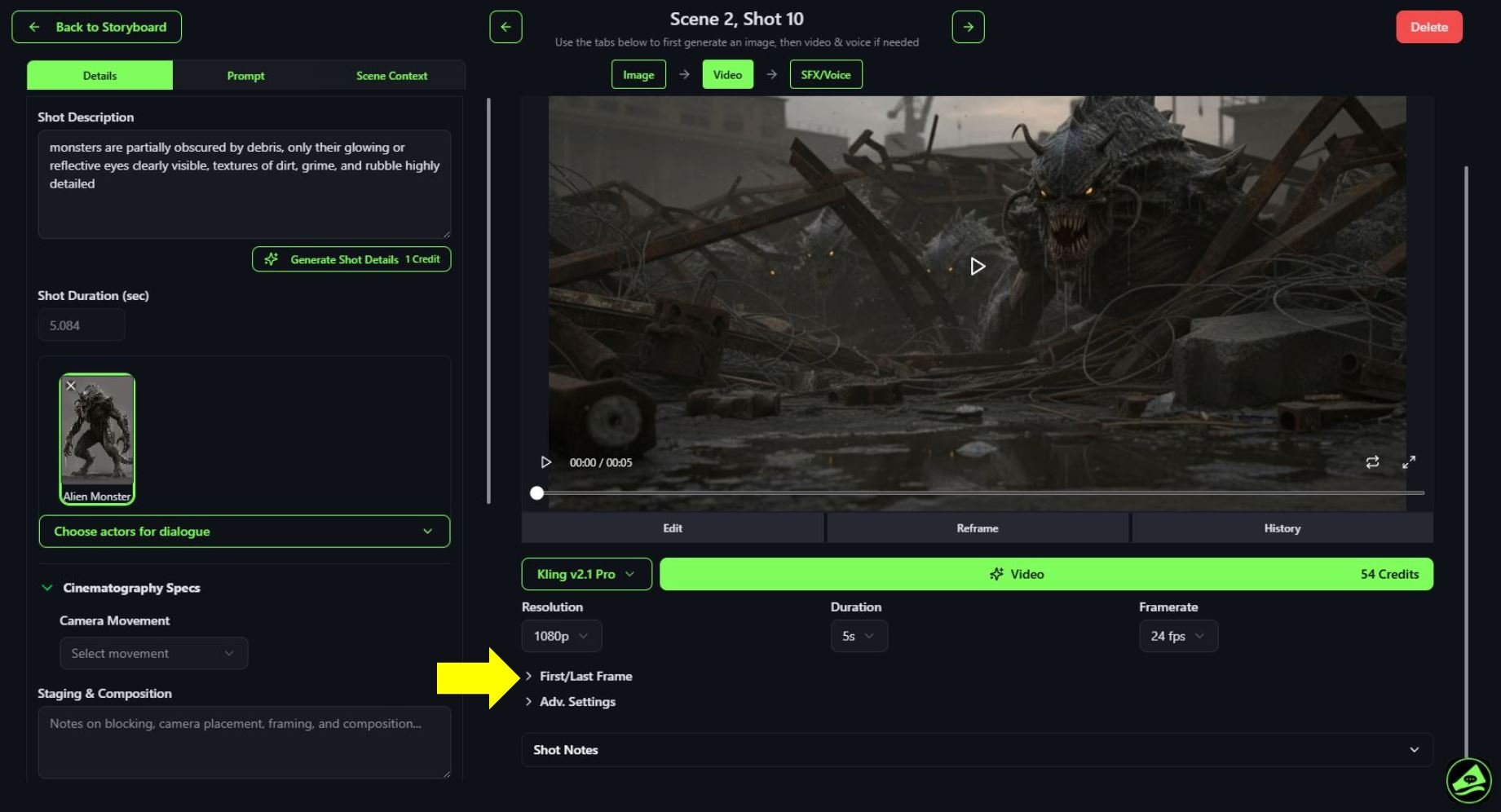The width and height of the screenshot is (1501, 812).
Task: Remove the Alien Monster actor via its X icon
Action: click(71, 386)
